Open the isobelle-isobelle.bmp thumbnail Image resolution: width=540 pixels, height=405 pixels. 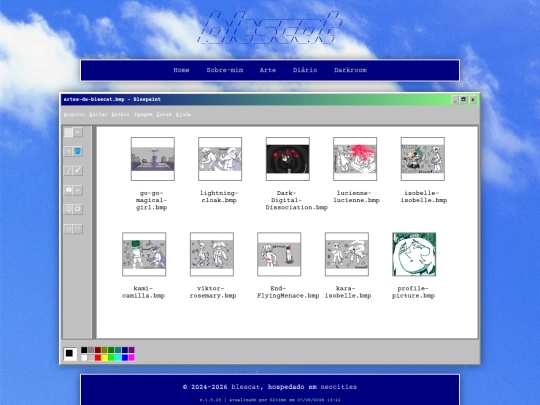[x=423, y=159]
